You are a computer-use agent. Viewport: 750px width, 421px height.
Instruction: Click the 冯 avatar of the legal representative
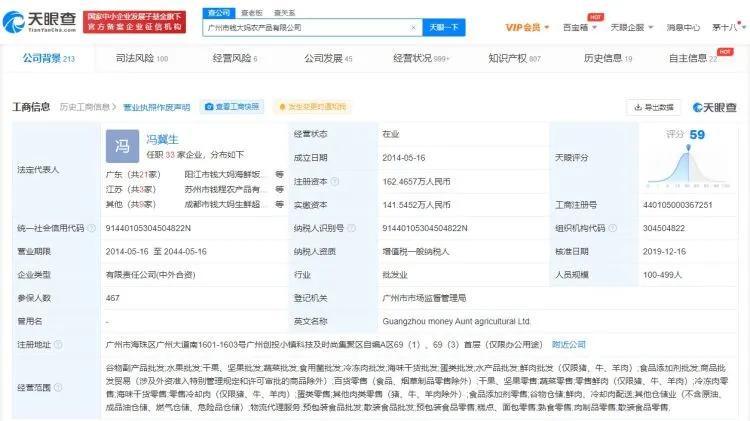coord(122,146)
